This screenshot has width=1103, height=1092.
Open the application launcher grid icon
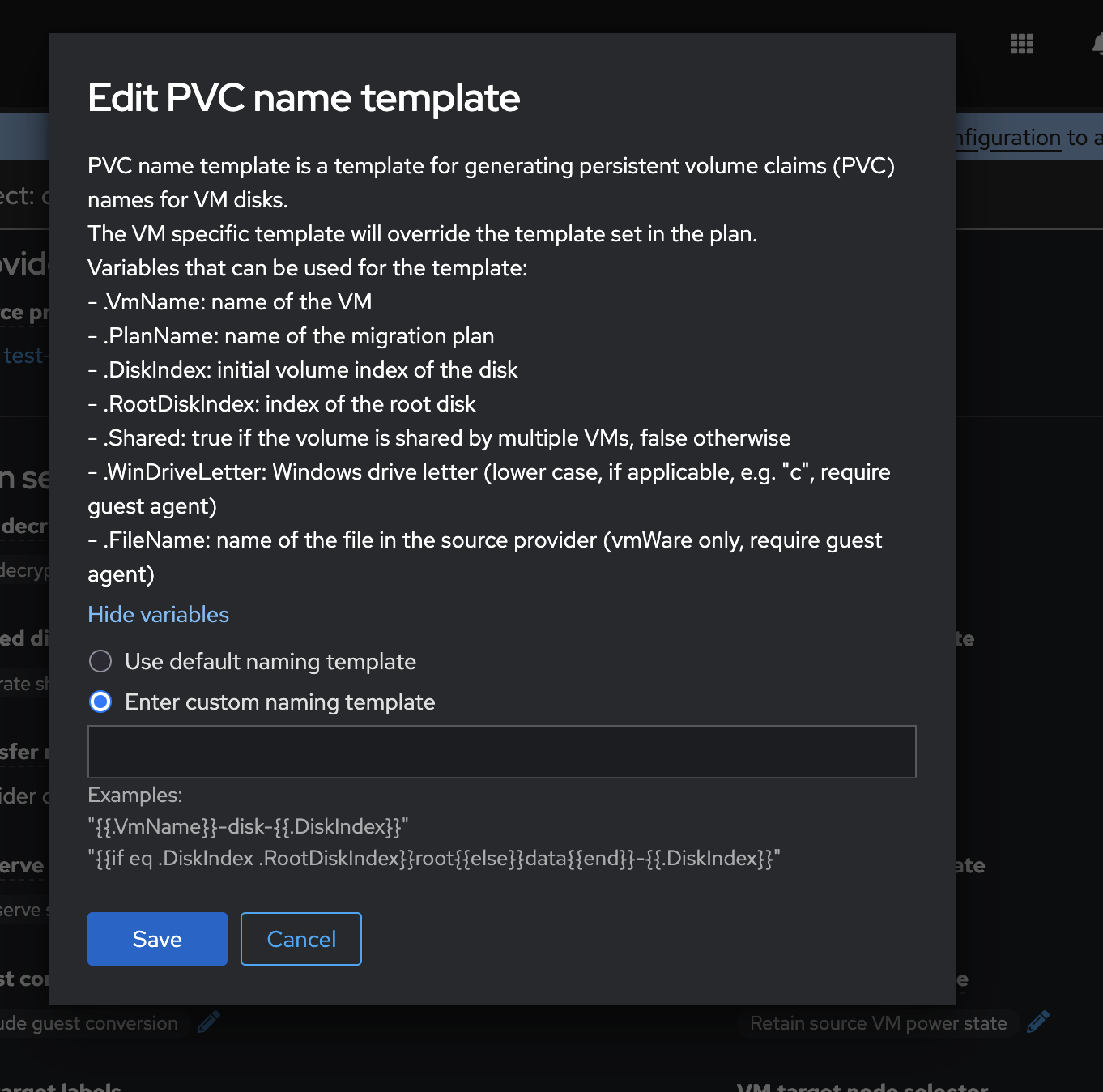coord(1022,44)
